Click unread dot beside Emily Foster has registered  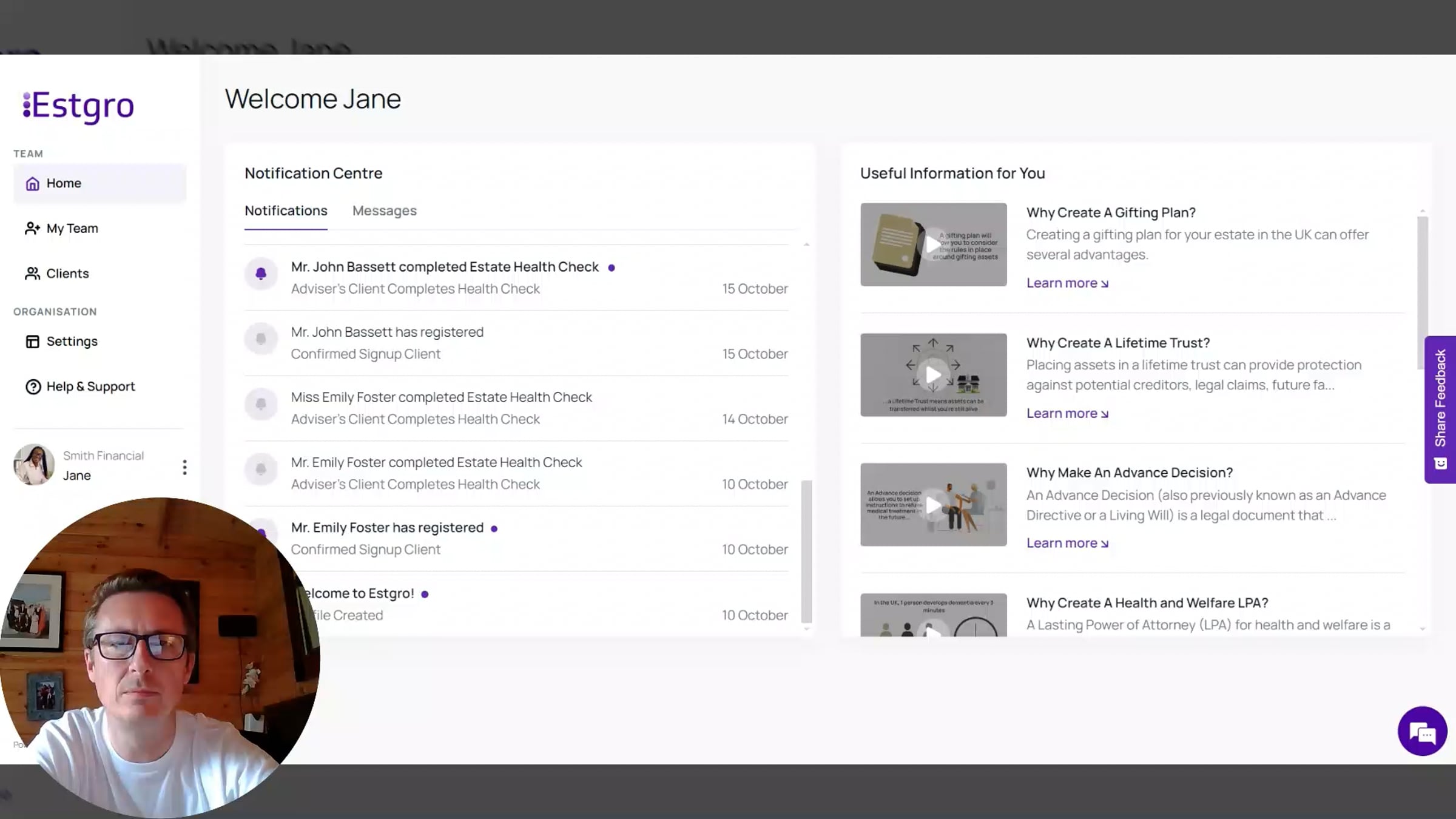point(494,528)
